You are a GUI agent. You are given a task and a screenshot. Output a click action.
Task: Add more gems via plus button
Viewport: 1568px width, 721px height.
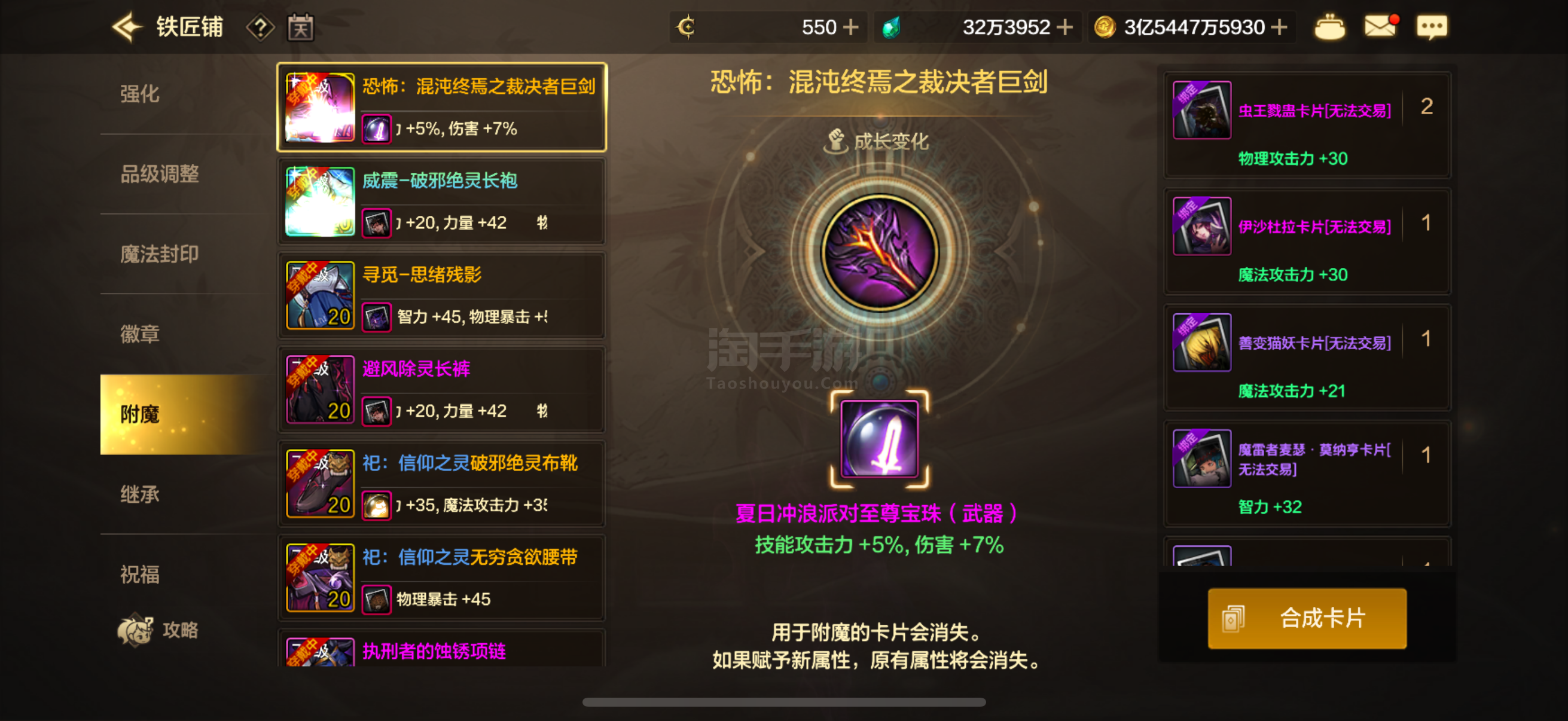1064,28
